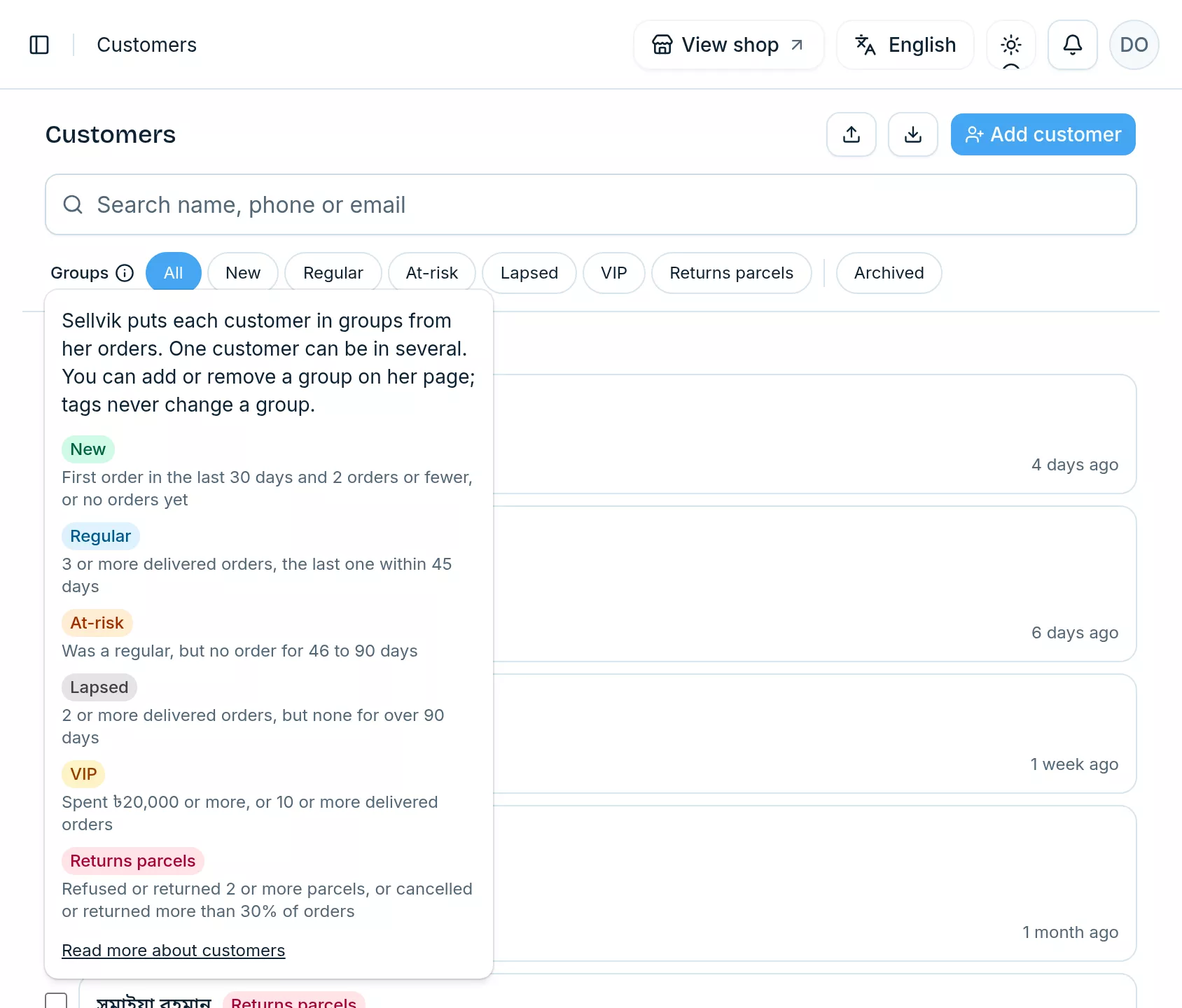
Task: Click the Lapsed badge in the popover
Action: 99,687
